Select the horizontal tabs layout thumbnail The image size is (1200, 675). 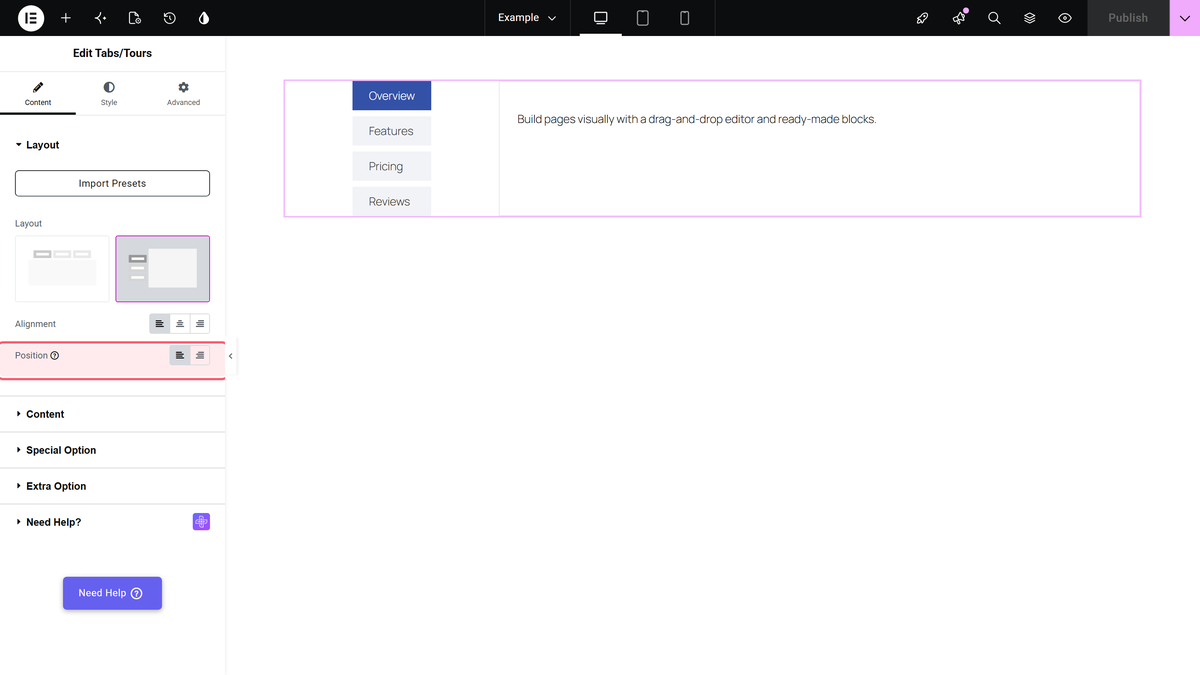pyautogui.click(x=62, y=269)
